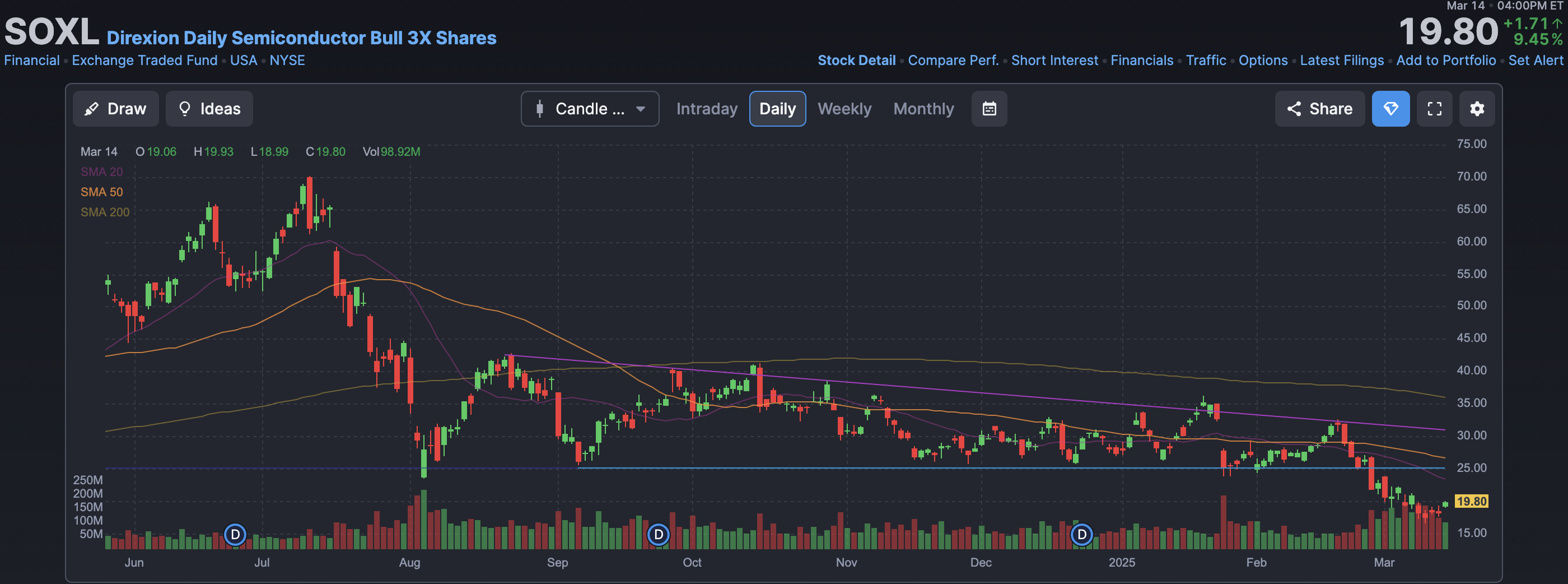Click the USA country link
The height and width of the screenshot is (584, 1568).
click(244, 61)
